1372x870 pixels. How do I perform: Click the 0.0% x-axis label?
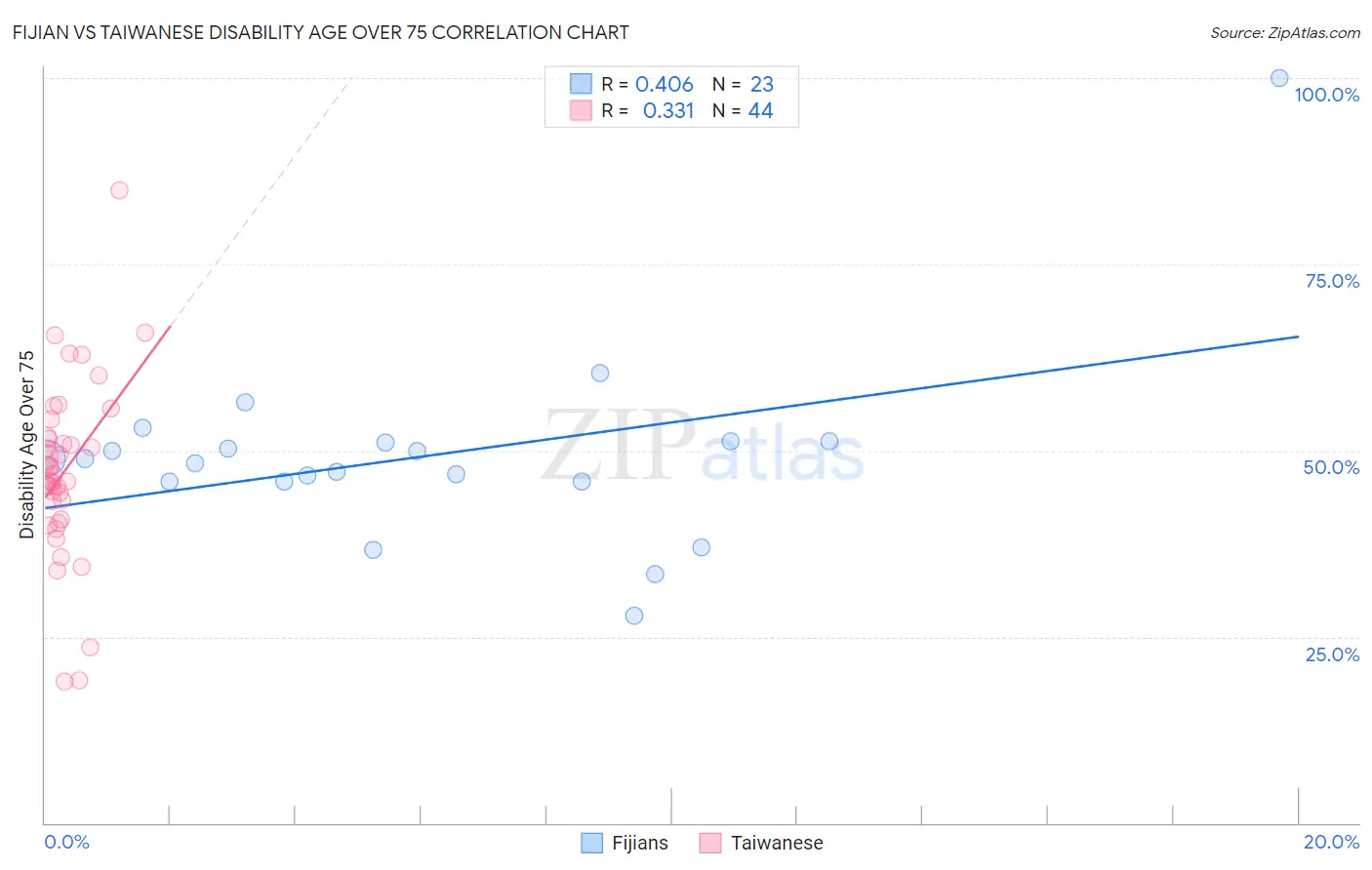pyautogui.click(x=66, y=842)
